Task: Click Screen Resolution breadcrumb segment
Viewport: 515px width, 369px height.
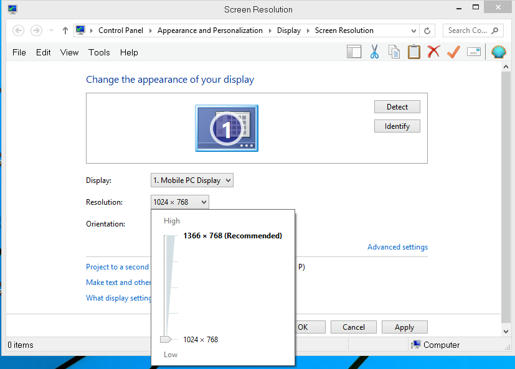Action: pos(344,30)
